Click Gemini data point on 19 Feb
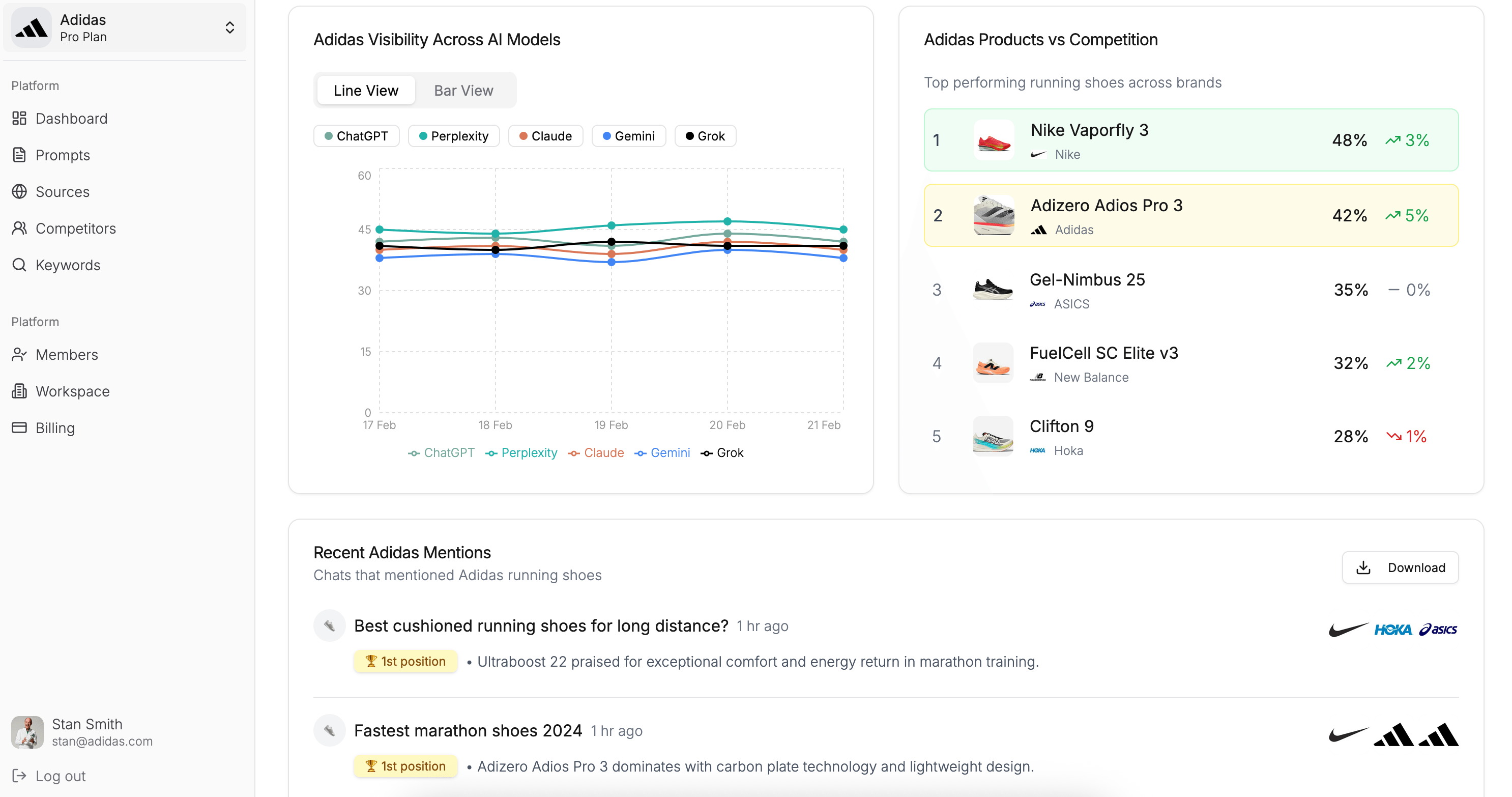Viewport: 1512px width, 797px height. (612, 262)
